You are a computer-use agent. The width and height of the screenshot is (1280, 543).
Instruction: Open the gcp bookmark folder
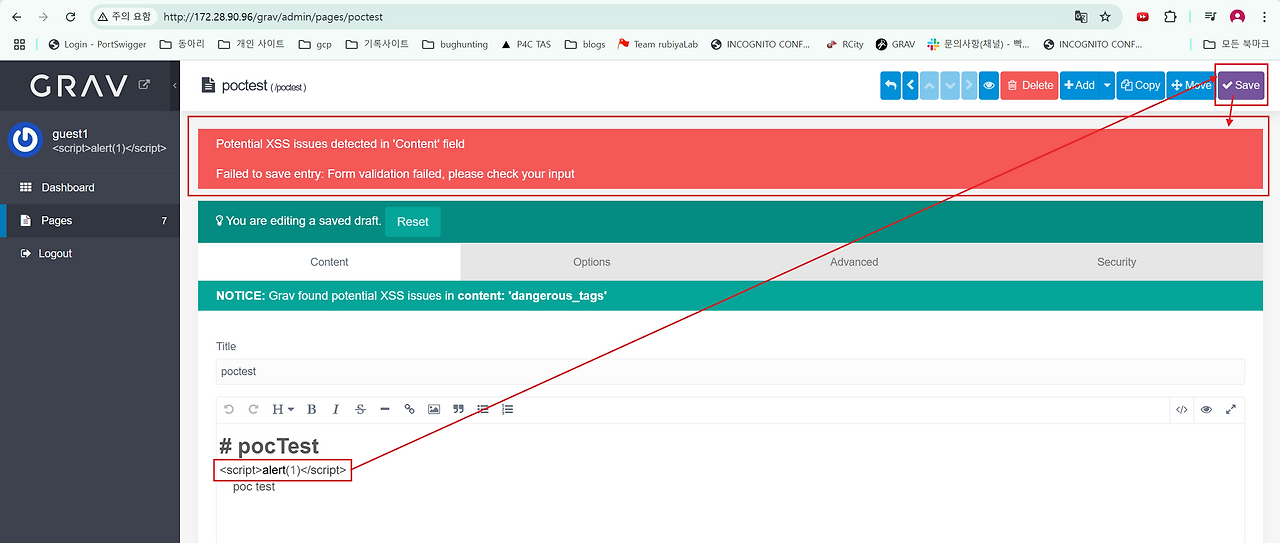(314, 44)
